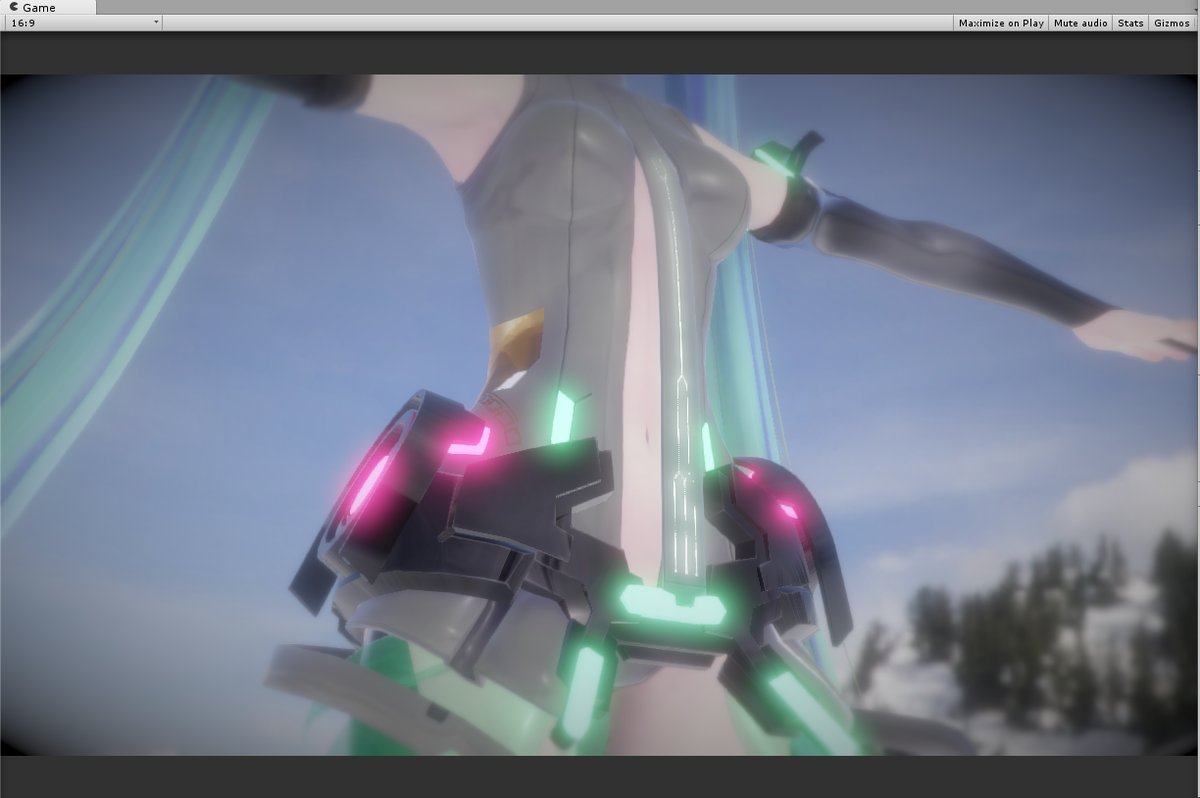Open the Gizmos menu
Screen dimensions: 1200x798
click(x=1172, y=23)
